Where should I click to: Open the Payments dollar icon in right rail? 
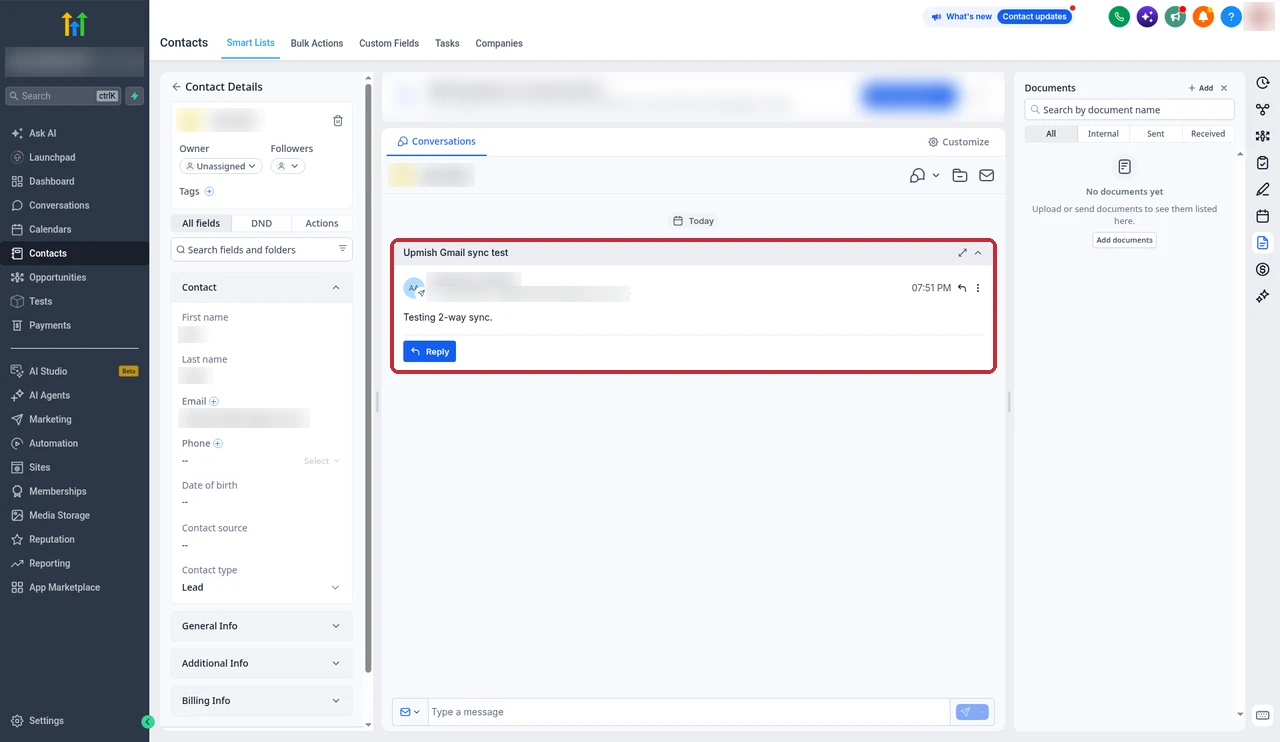(x=1263, y=269)
